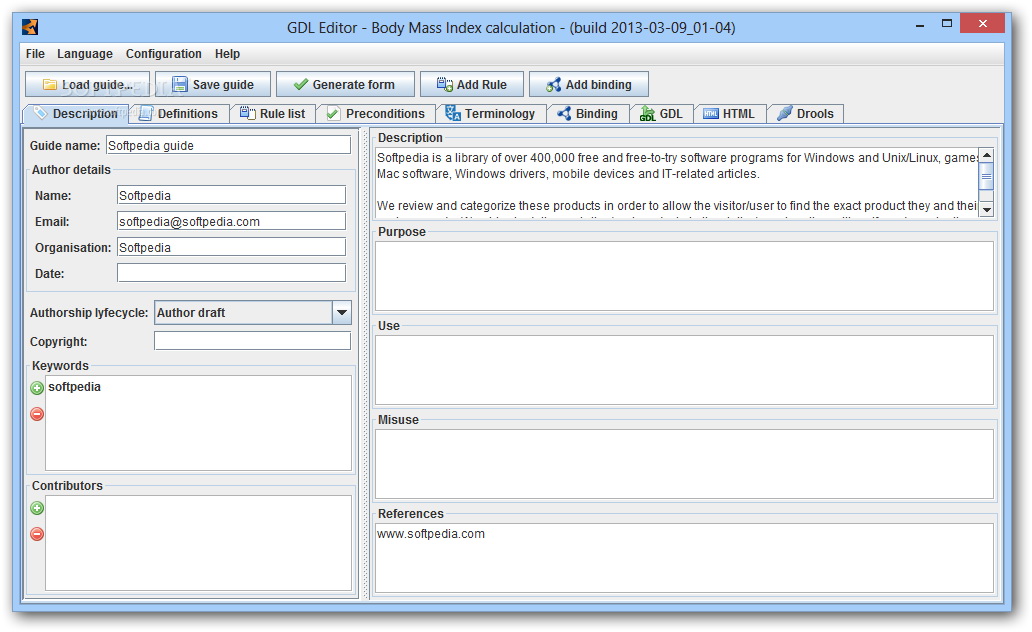Click the Email input field
The image size is (1032, 632).
pos(231,221)
